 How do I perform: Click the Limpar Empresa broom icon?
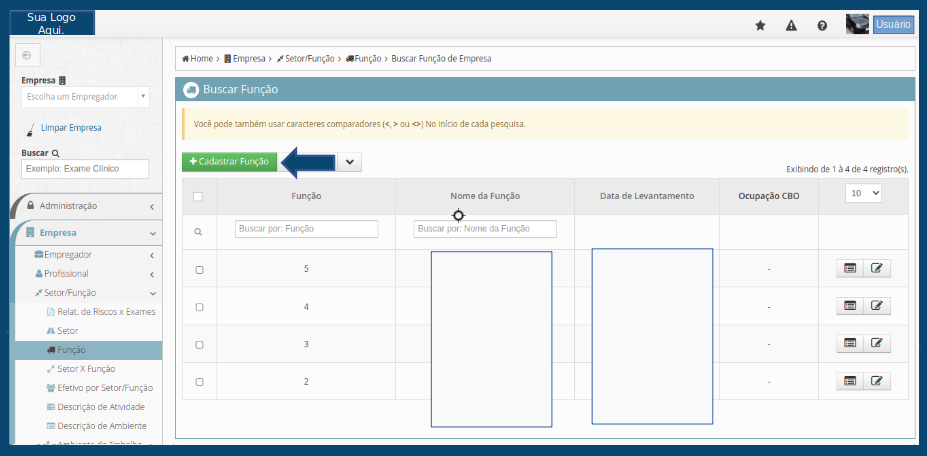pyautogui.click(x=30, y=130)
